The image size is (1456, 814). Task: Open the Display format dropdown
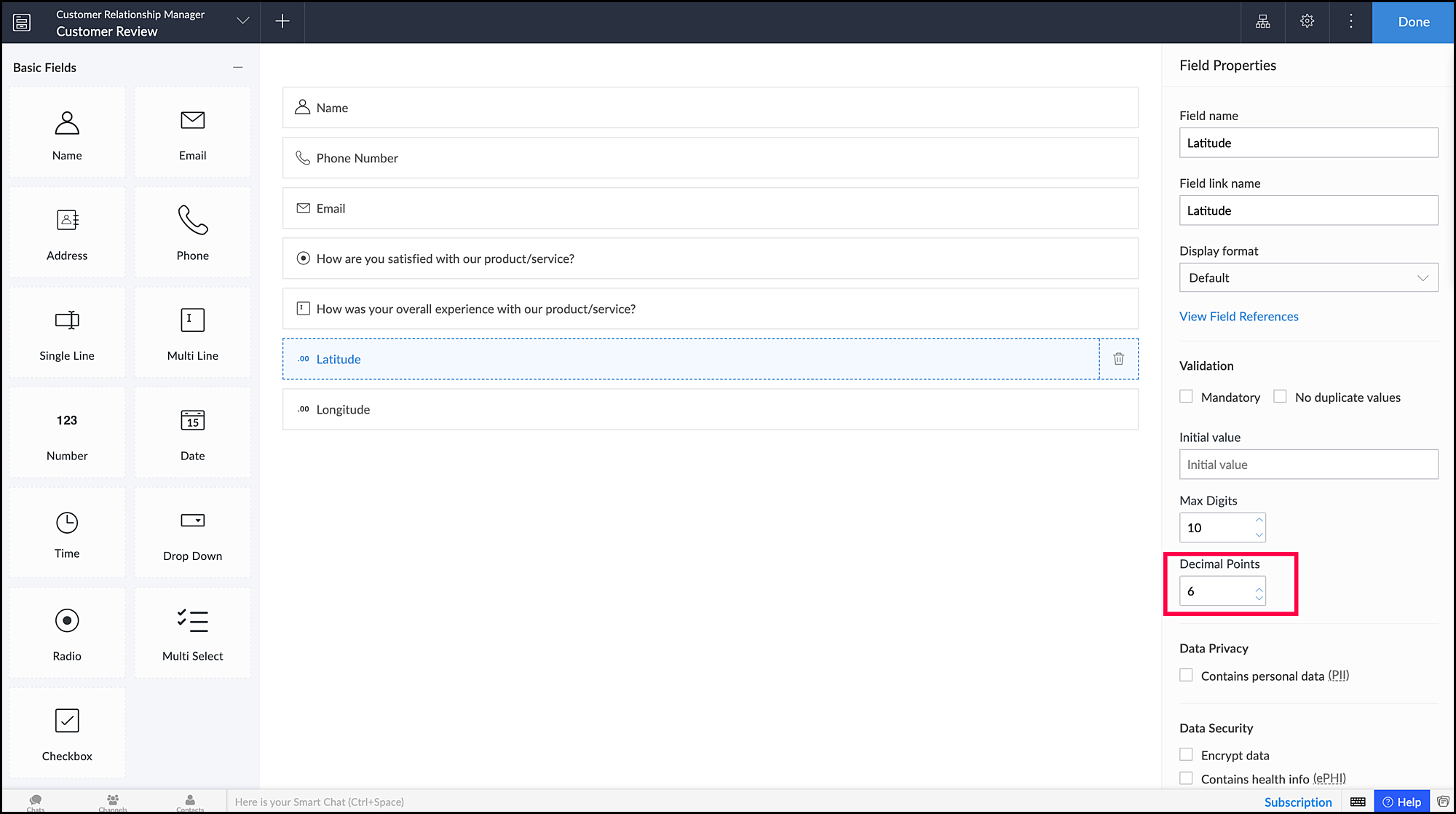(1308, 277)
